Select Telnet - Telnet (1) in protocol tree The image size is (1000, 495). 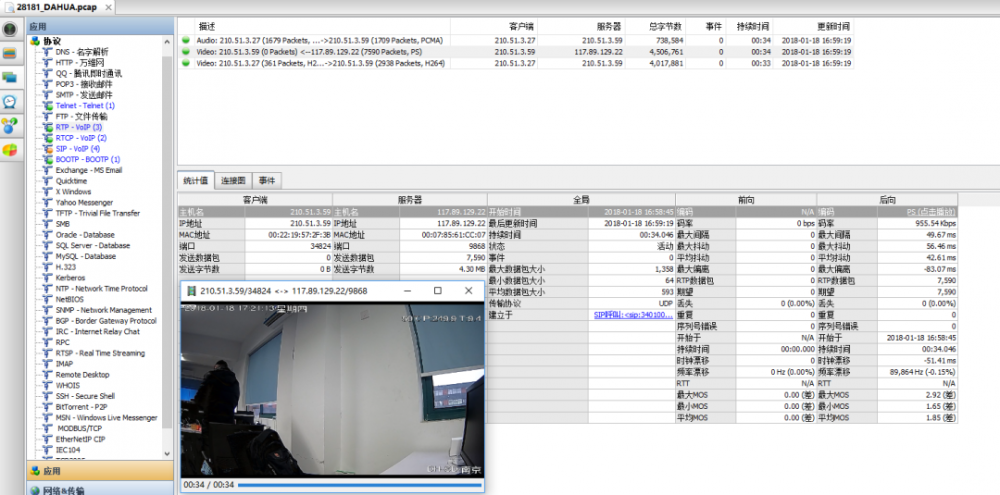85,106
